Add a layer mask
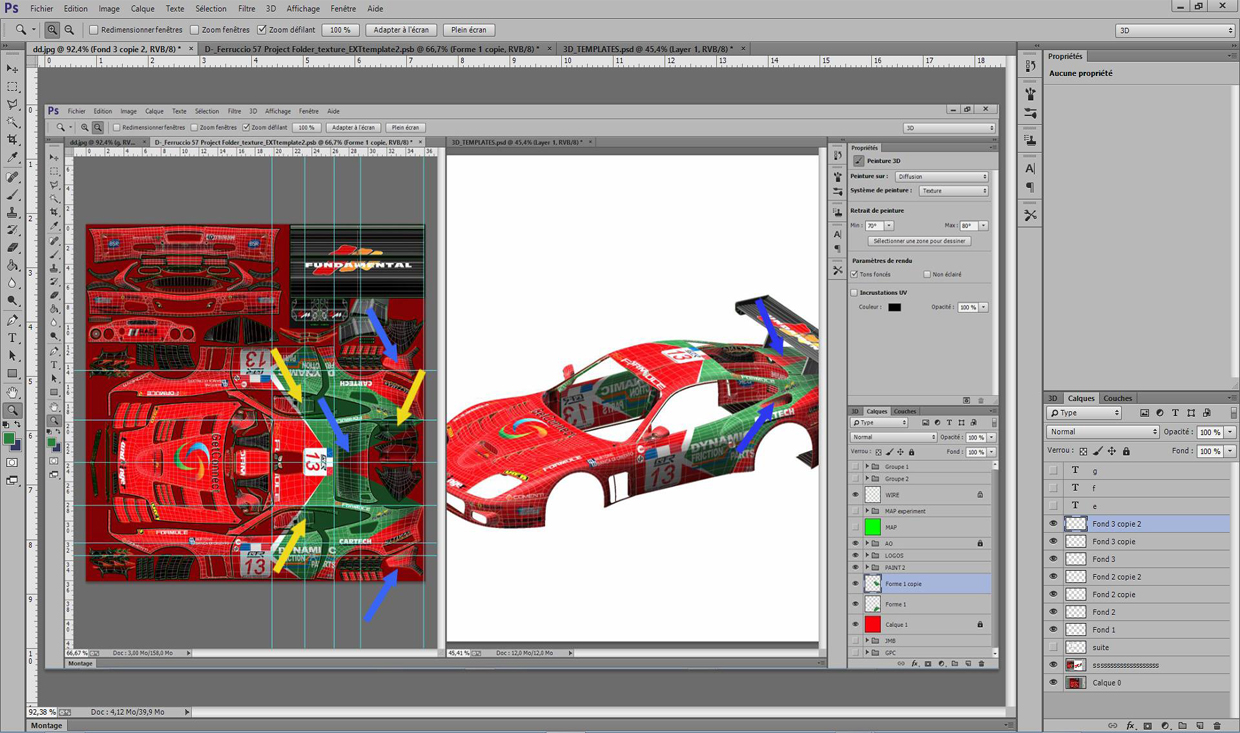 coord(1147,726)
